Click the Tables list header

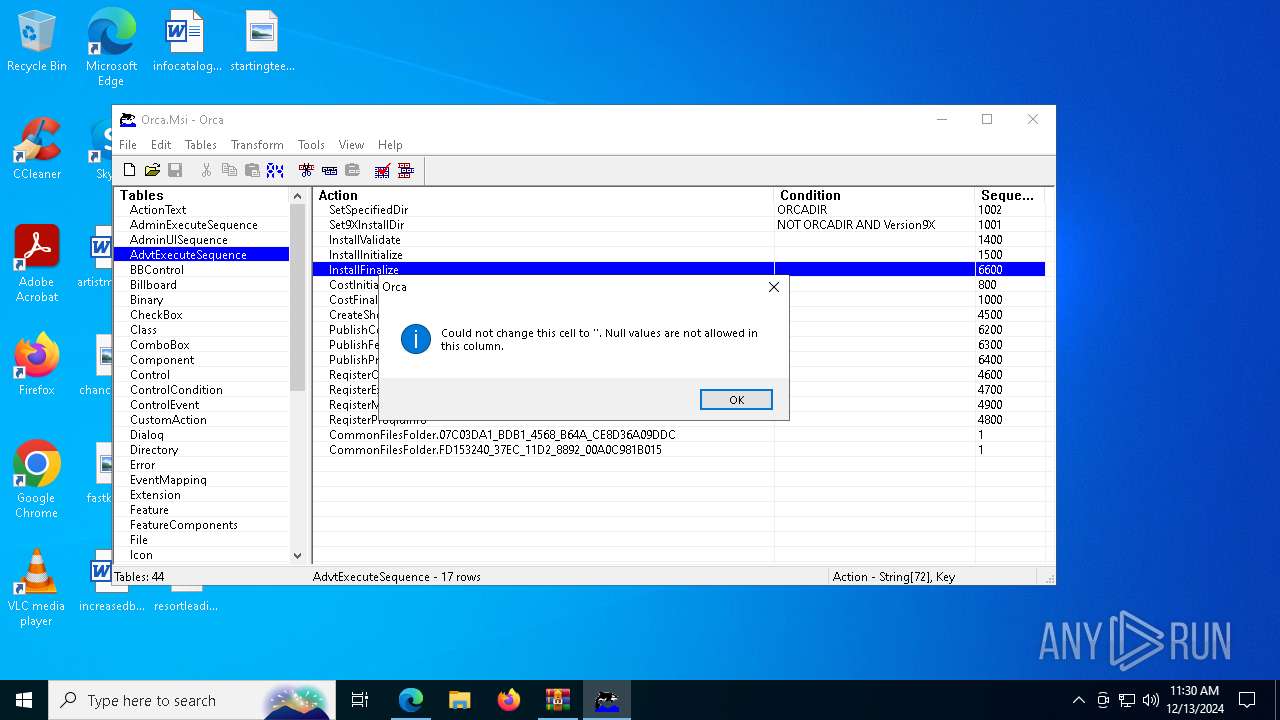tap(201, 195)
